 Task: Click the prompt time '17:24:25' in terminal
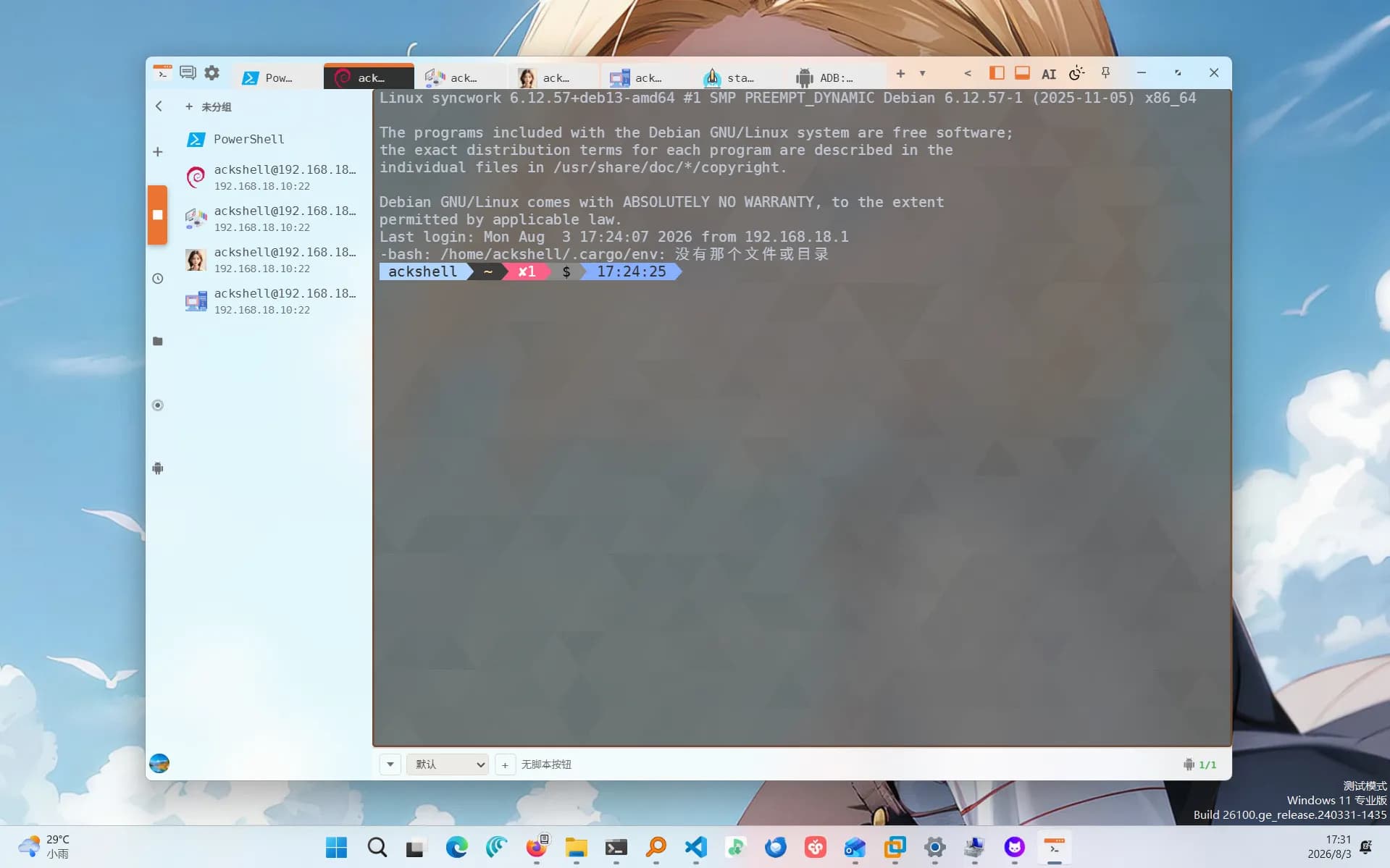(x=631, y=271)
